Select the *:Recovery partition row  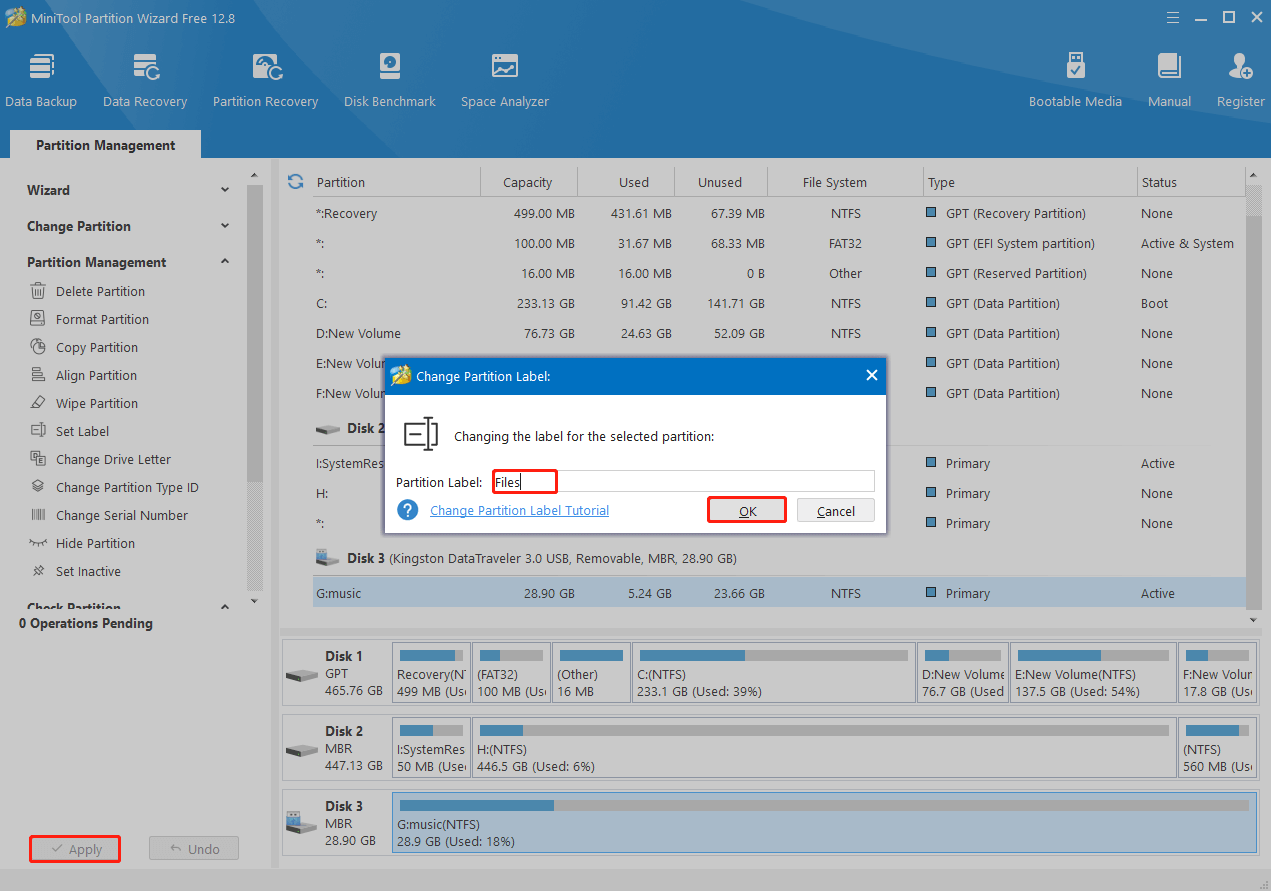pyautogui.click(x=779, y=213)
